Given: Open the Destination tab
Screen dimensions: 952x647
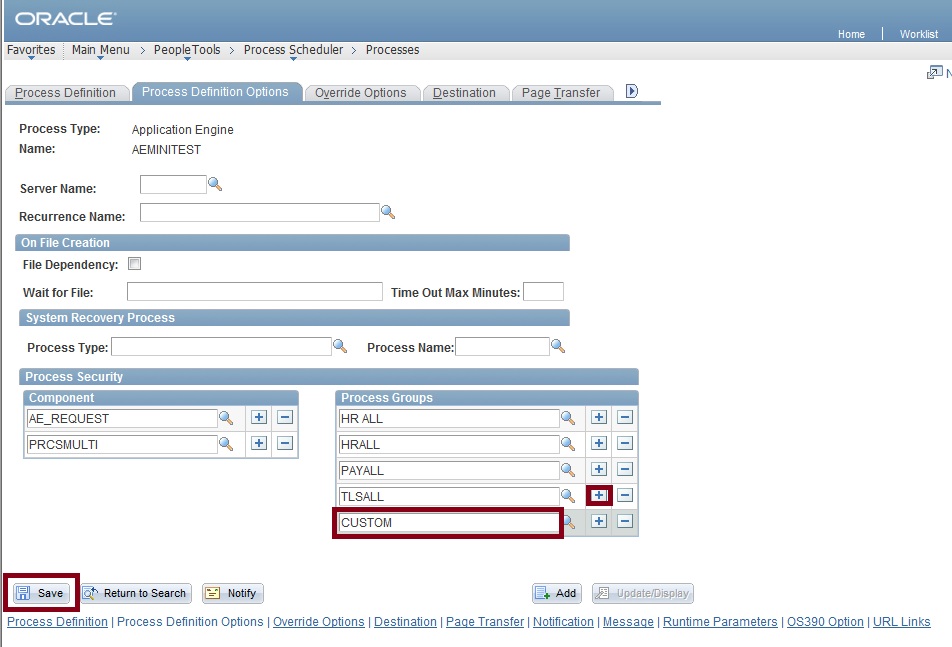Looking at the screenshot, I should point(464,93).
